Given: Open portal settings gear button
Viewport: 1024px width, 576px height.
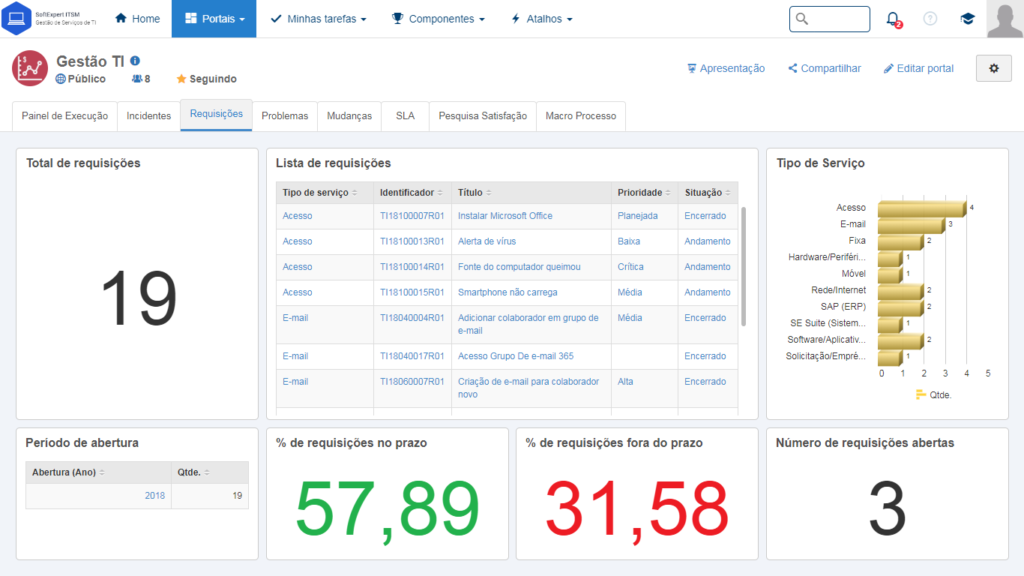Looking at the screenshot, I should [993, 68].
